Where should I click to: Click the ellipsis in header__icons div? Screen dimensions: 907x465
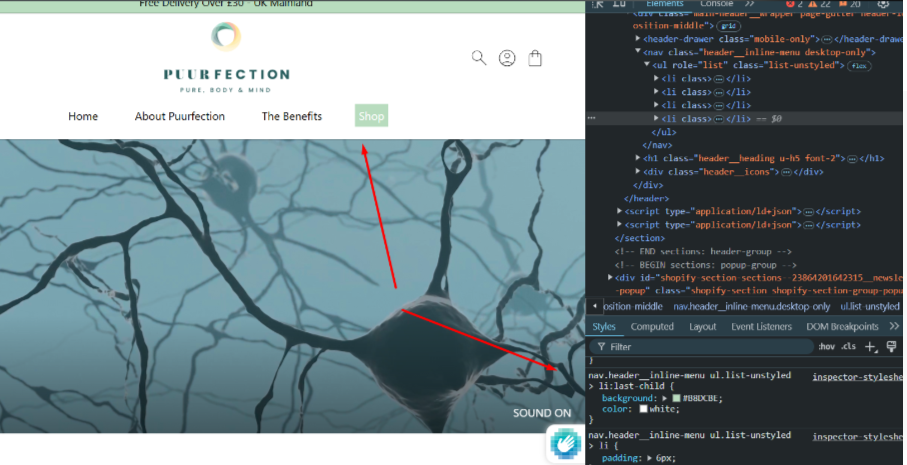[x=786, y=172]
